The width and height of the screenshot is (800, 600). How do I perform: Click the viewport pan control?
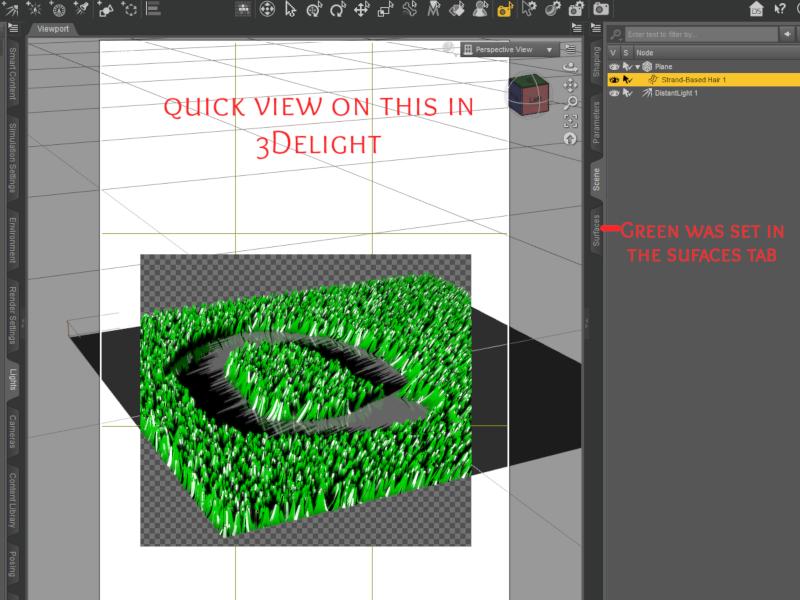point(570,85)
